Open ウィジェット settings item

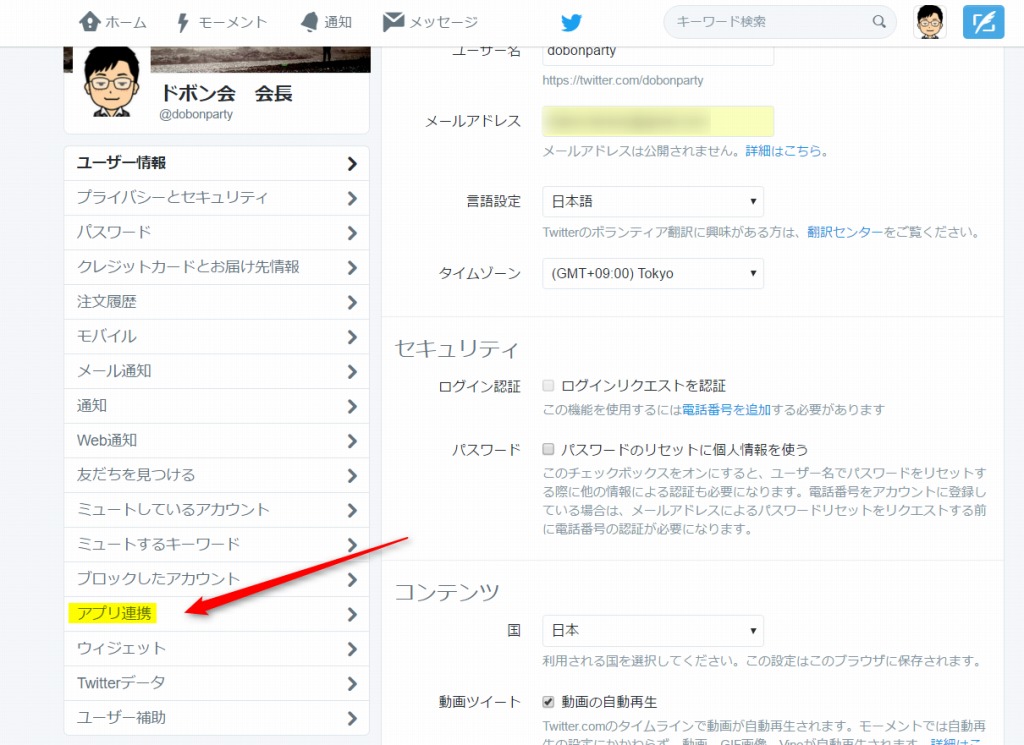(x=216, y=648)
